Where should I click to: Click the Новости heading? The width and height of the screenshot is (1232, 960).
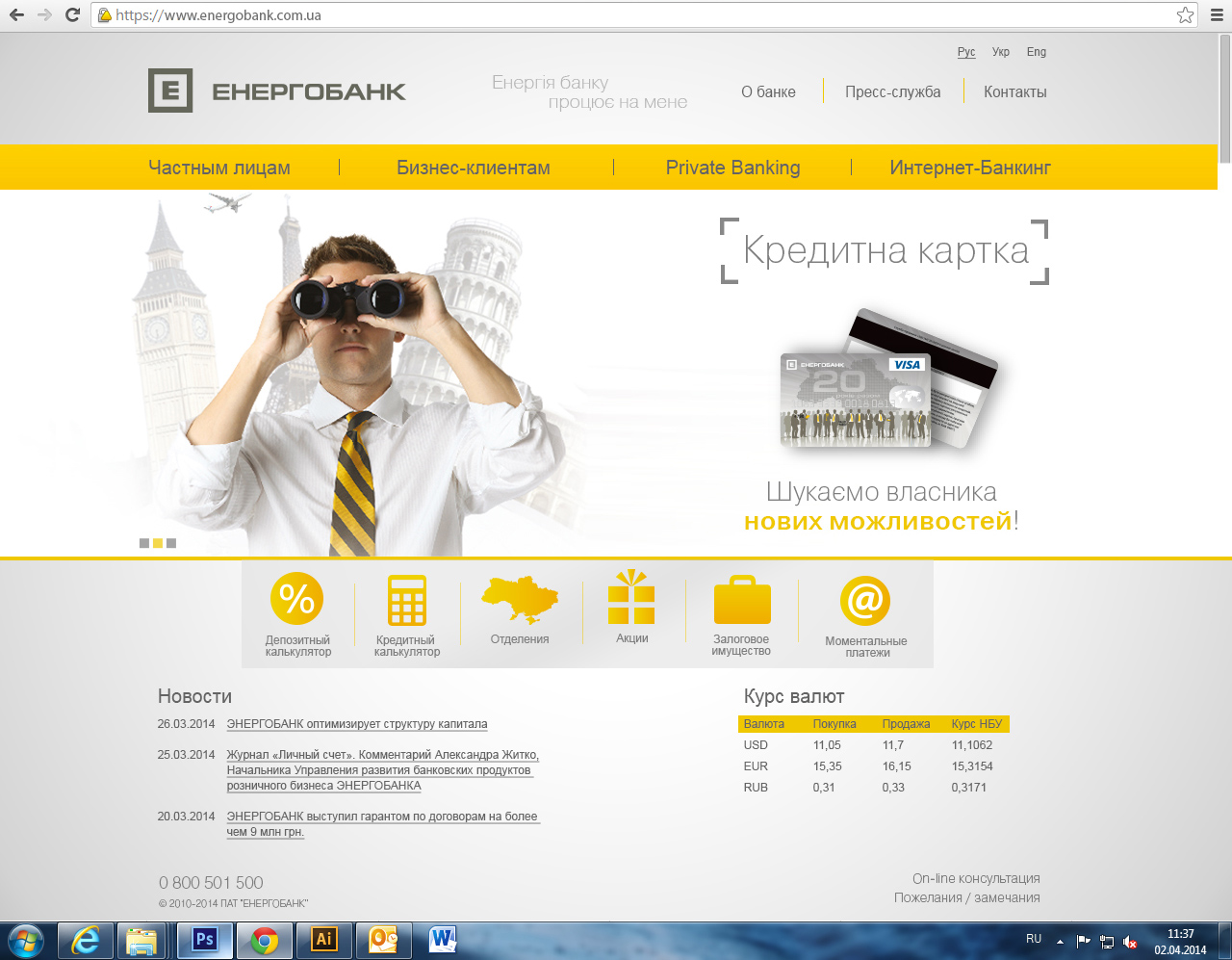pyautogui.click(x=194, y=696)
